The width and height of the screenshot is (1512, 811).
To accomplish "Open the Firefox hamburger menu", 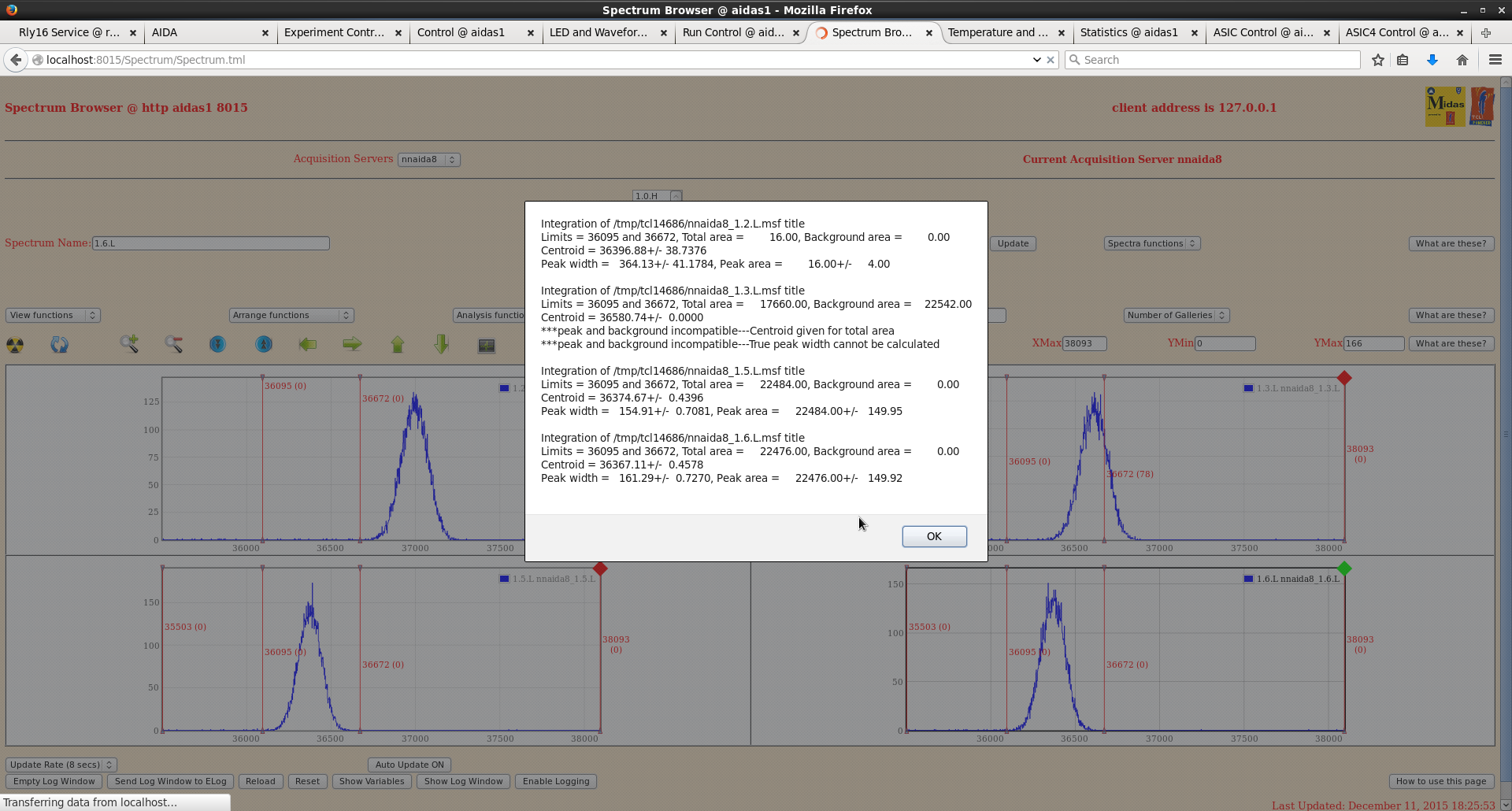I will 1495,60.
